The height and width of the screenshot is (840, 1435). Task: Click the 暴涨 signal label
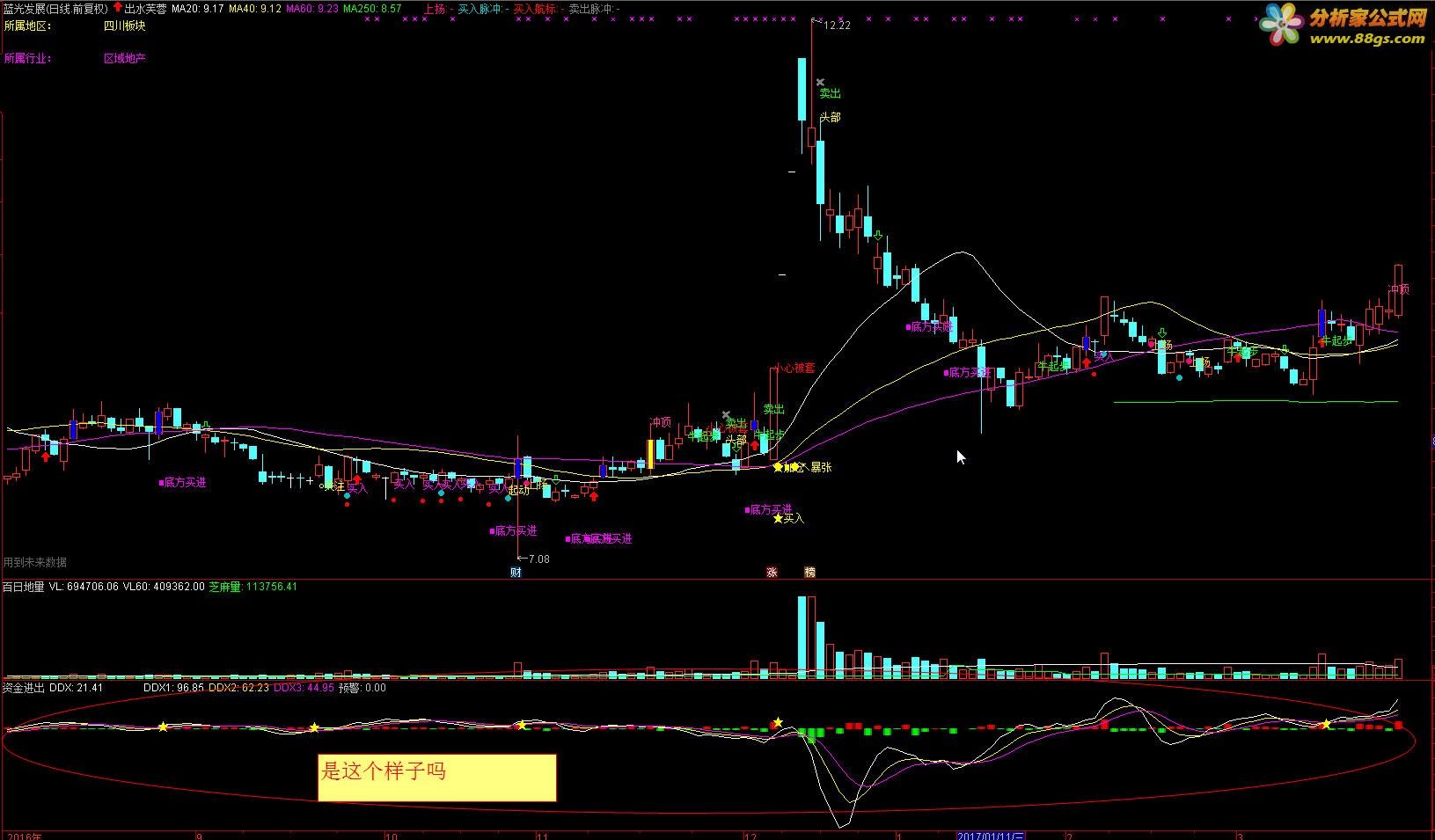point(821,467)
